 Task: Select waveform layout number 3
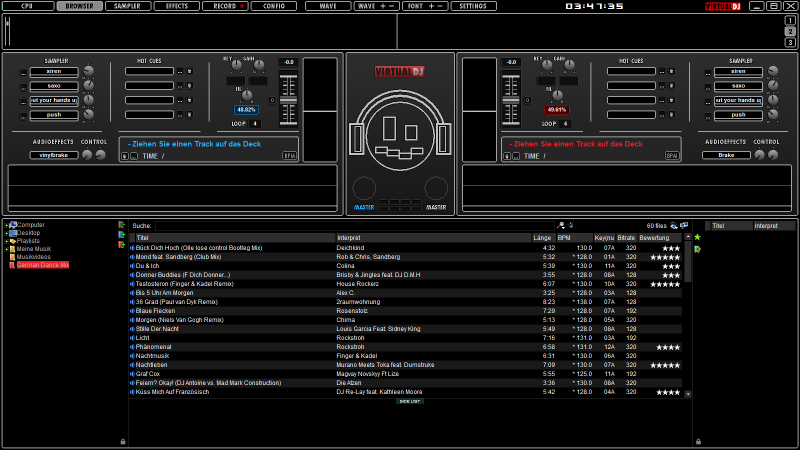(x=790, y=43)
